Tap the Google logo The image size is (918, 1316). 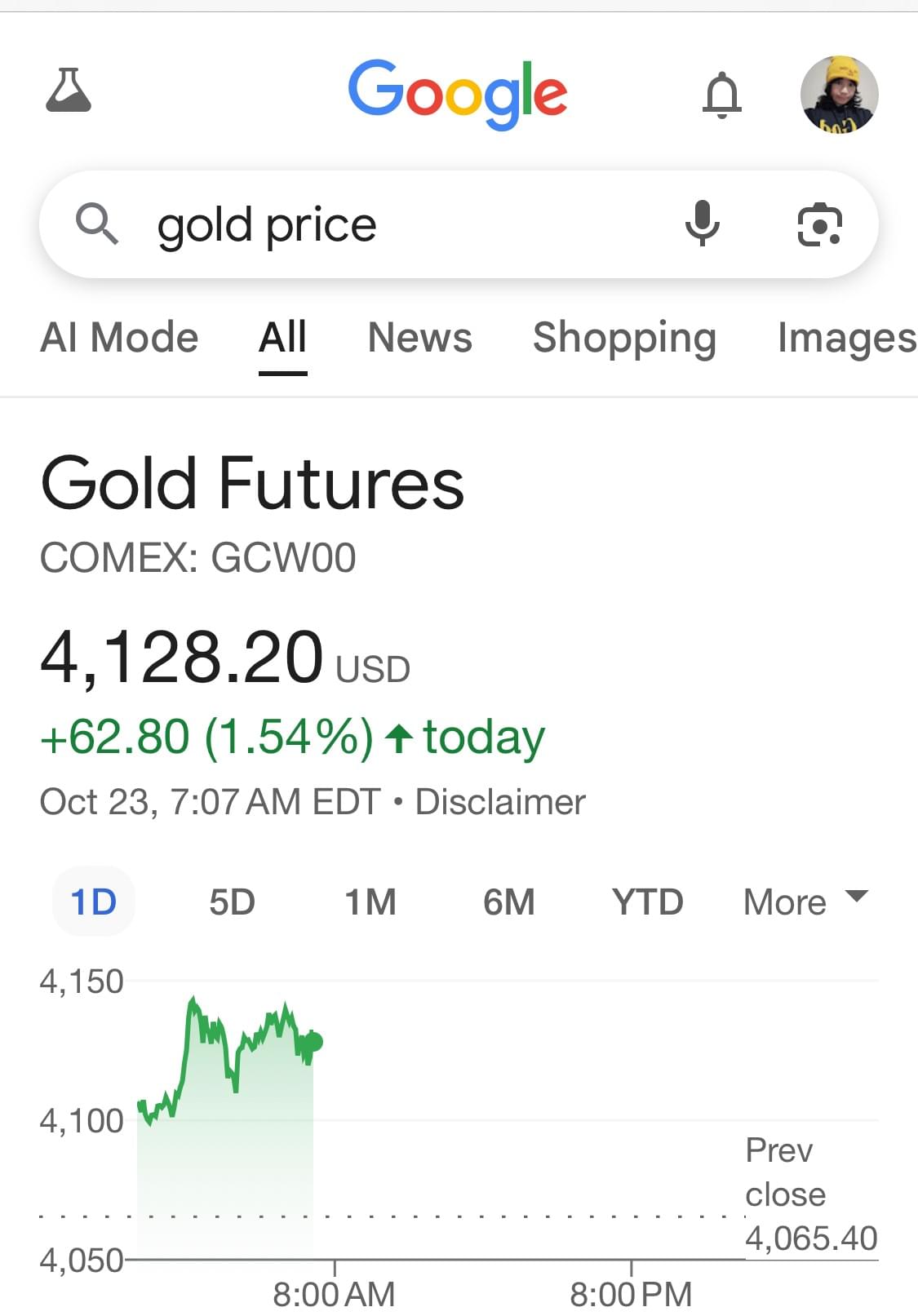[x=457, y=93]
